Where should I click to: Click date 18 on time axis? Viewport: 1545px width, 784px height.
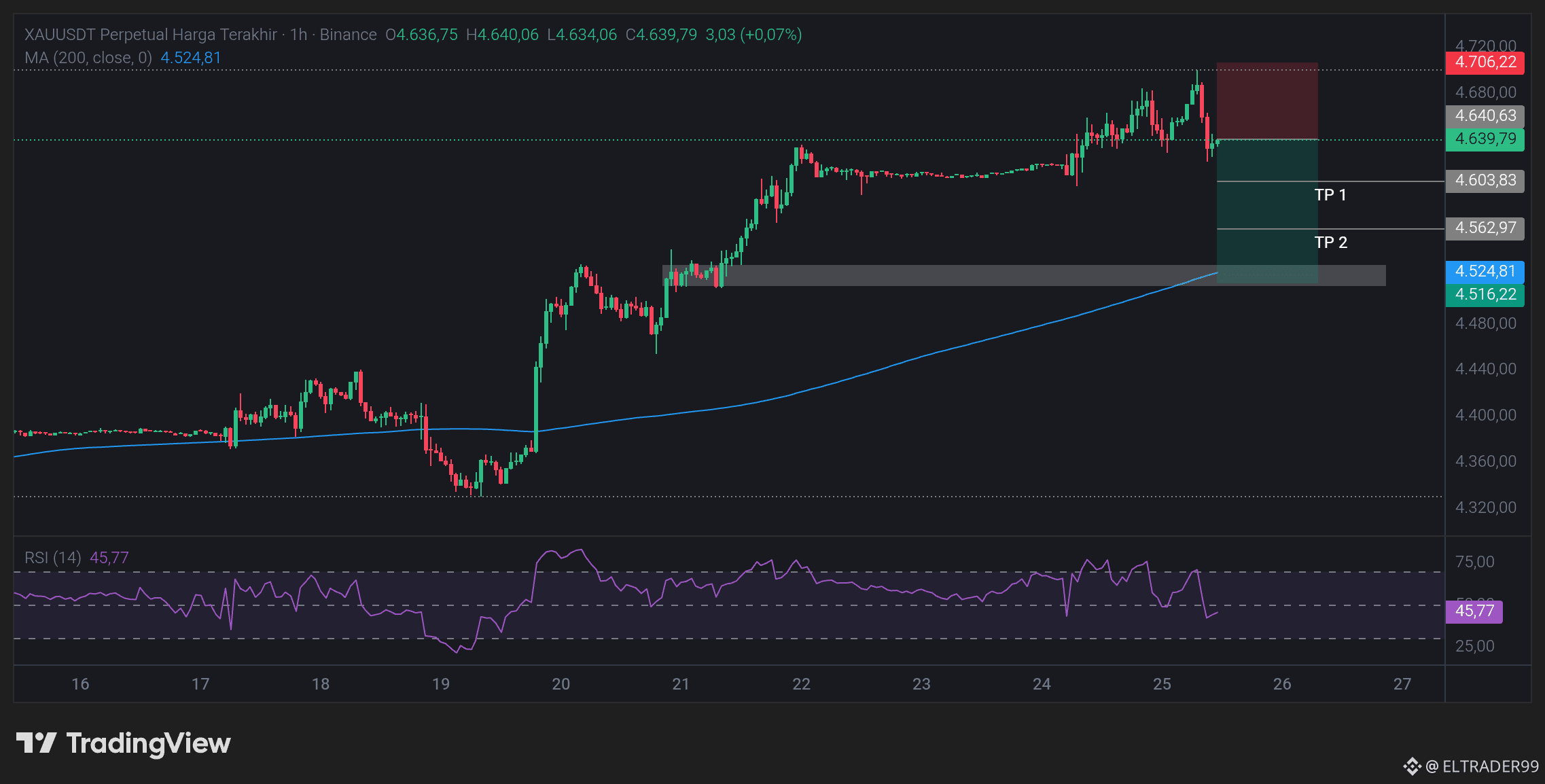321,684
